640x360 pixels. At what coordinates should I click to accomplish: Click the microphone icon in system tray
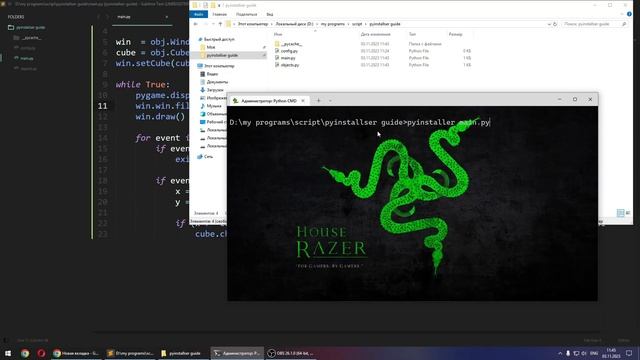(568, 353)
